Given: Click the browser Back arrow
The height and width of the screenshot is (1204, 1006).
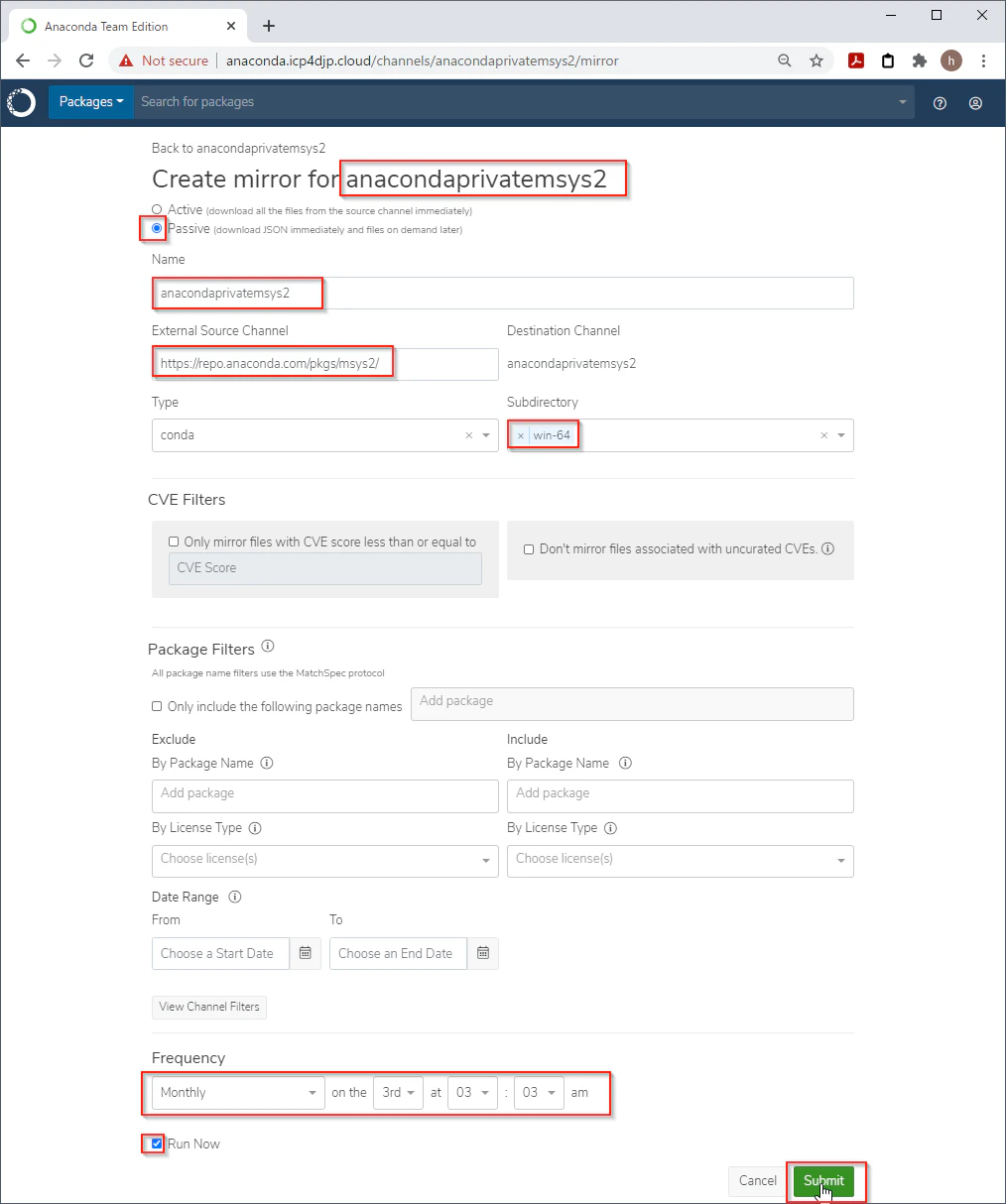Looking at the screenshot, I should (23, 60).
